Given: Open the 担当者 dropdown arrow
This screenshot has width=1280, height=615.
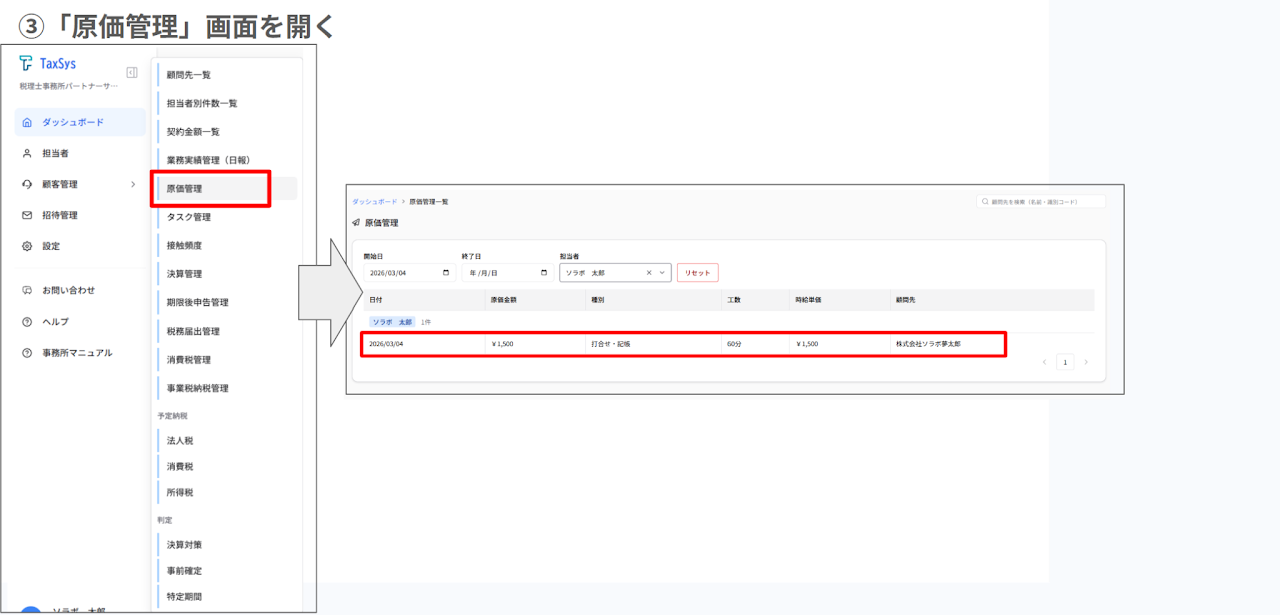Looking at the screenshot, I should (662, 272).
